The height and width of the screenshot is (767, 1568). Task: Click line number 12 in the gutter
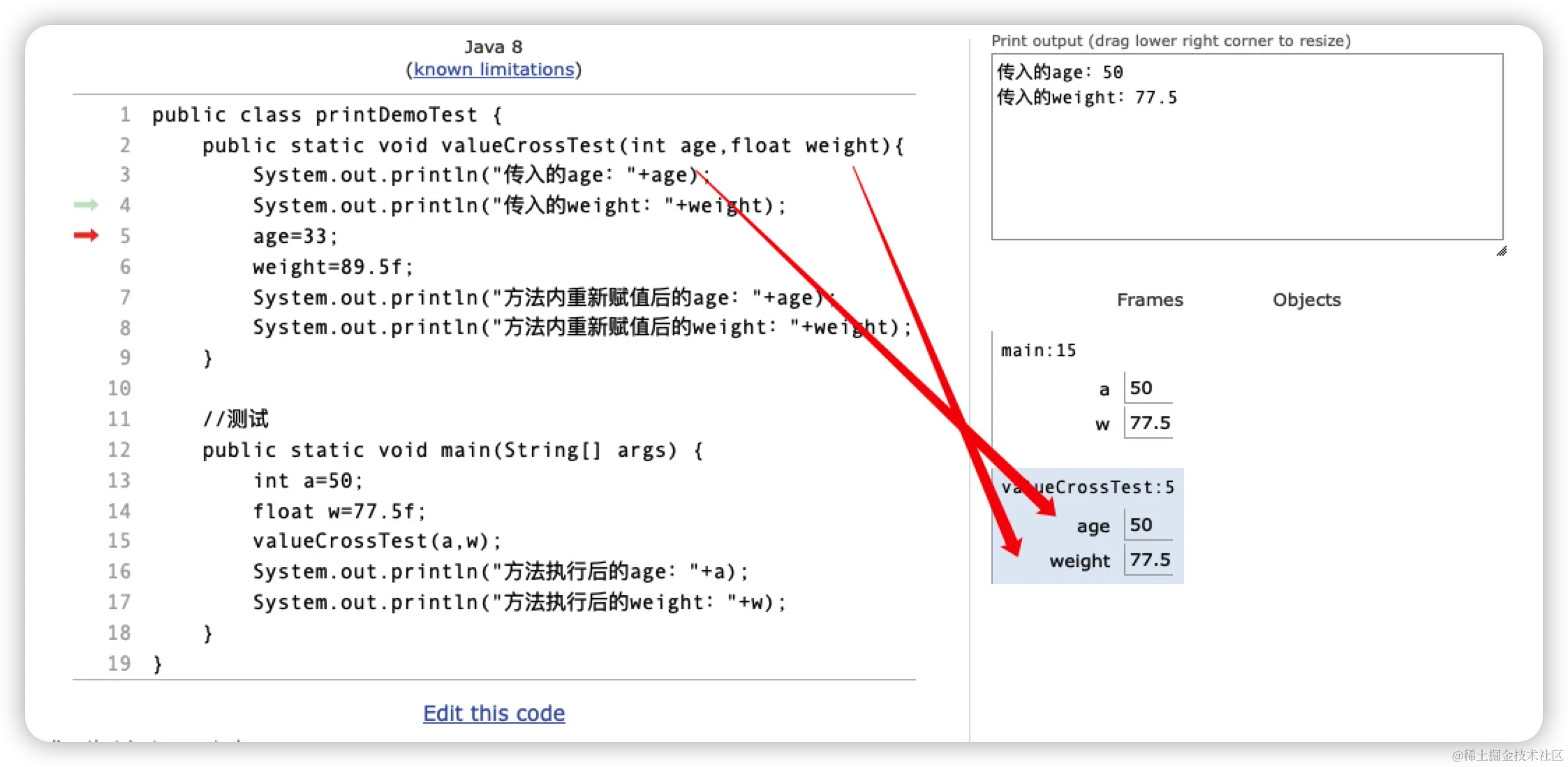(x=119, y=450)
